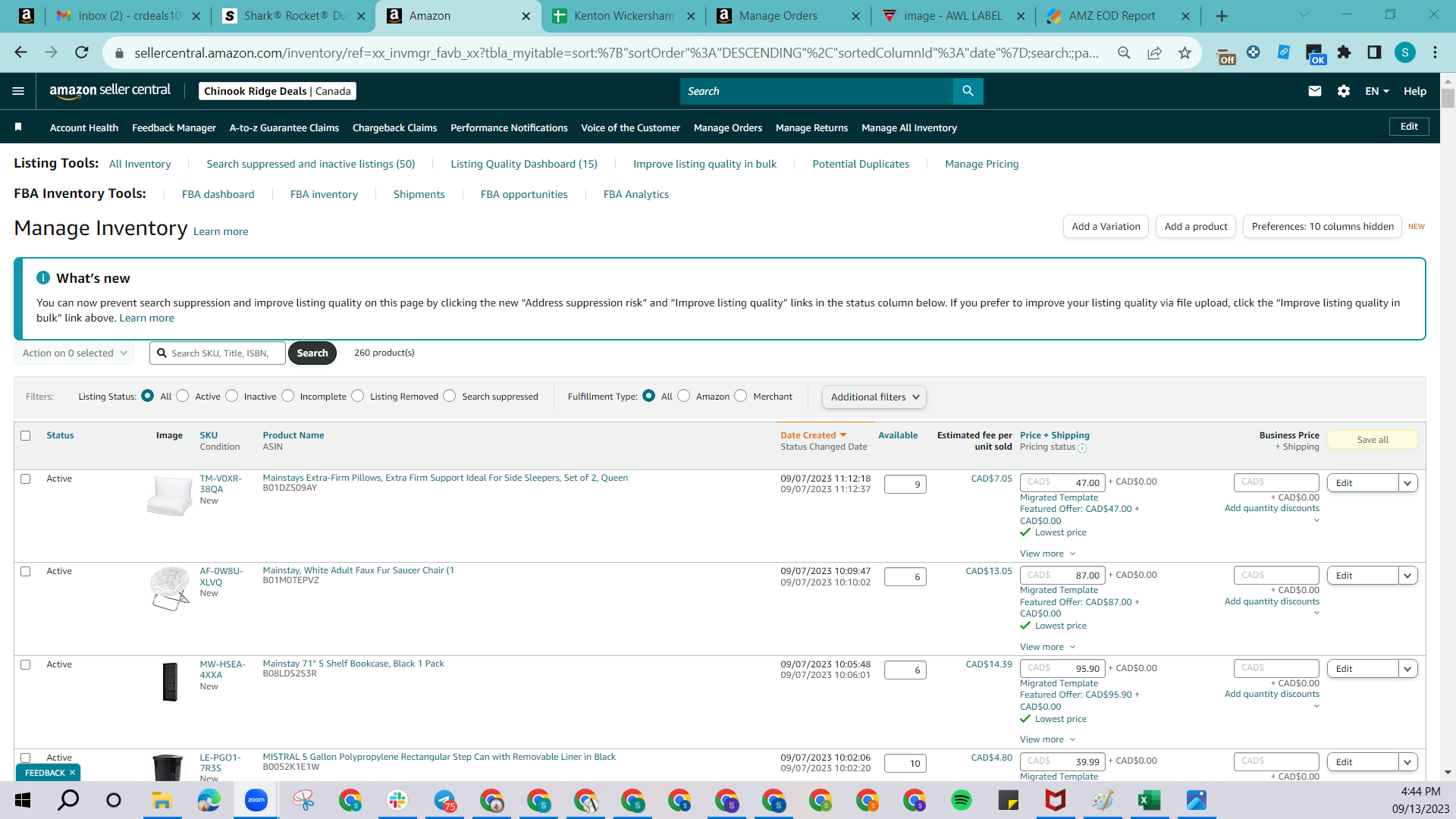The width and height of the screenshot is (1456, 819).
Task: Select the Incomplete listing status radio button
Action: pyautogui.click(x=288, y=396)
